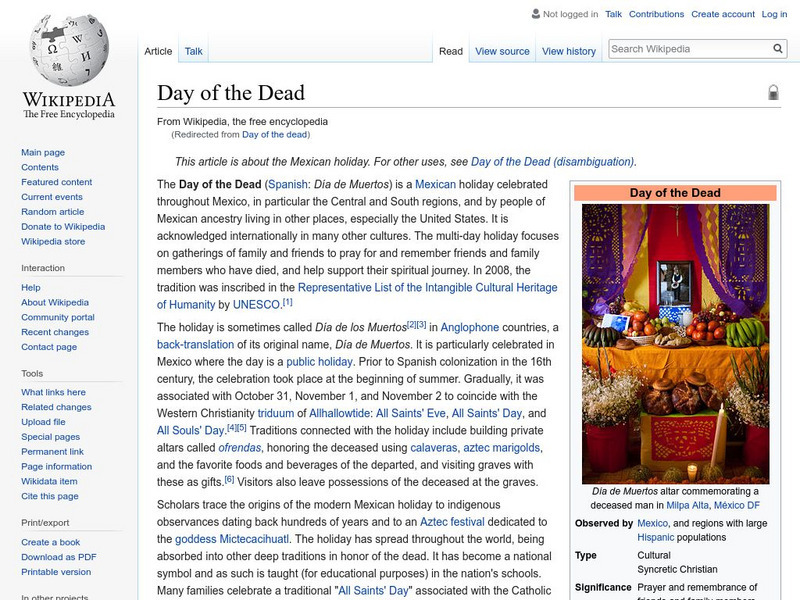Viewport: 800px width, 600px height.
Task: View Recent changes
Action: coord(55,332)
